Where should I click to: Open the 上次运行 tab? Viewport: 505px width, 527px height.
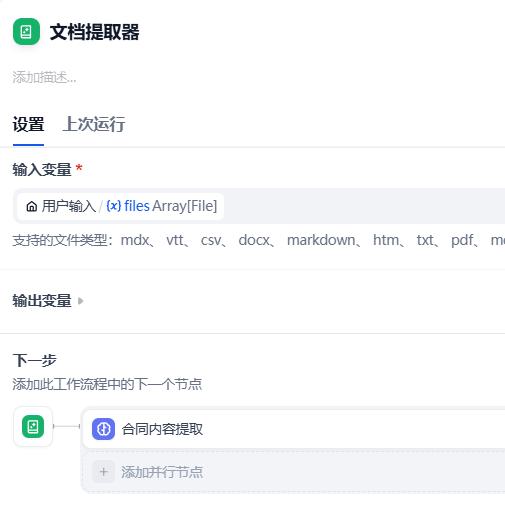[94, 124]
